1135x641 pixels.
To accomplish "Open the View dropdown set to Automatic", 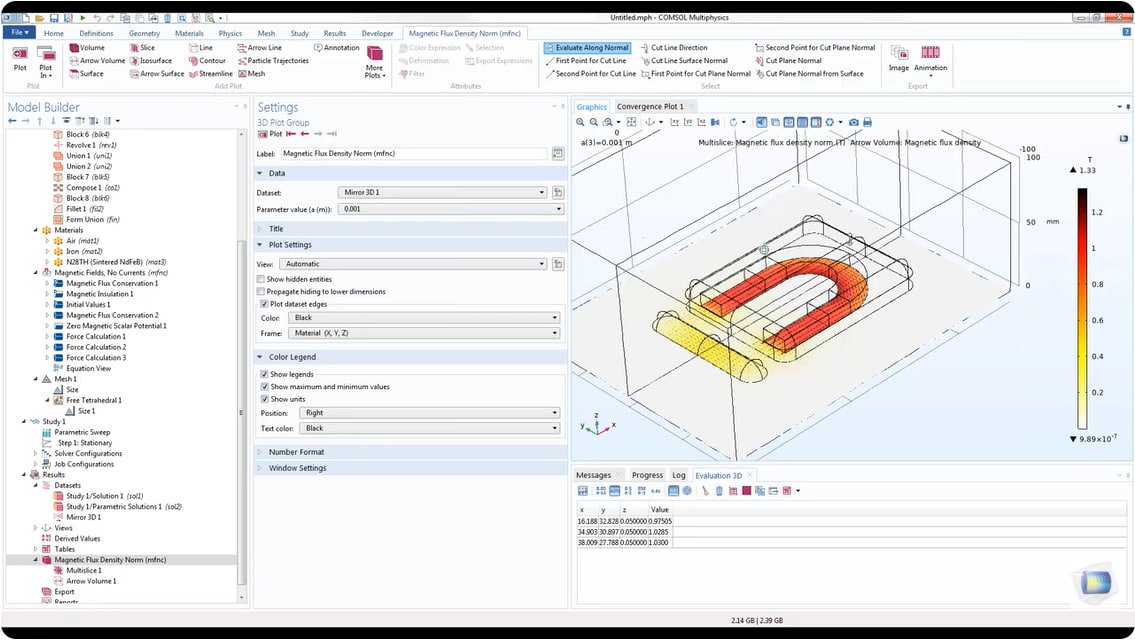I will pos(413,264).
